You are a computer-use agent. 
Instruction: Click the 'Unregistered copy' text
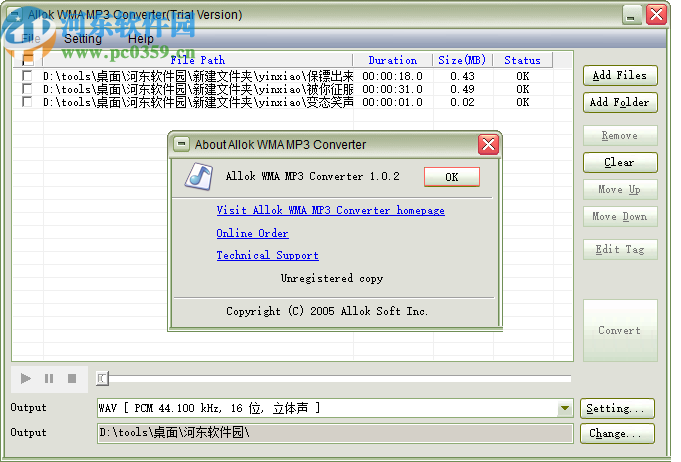[x=332, y=278]
